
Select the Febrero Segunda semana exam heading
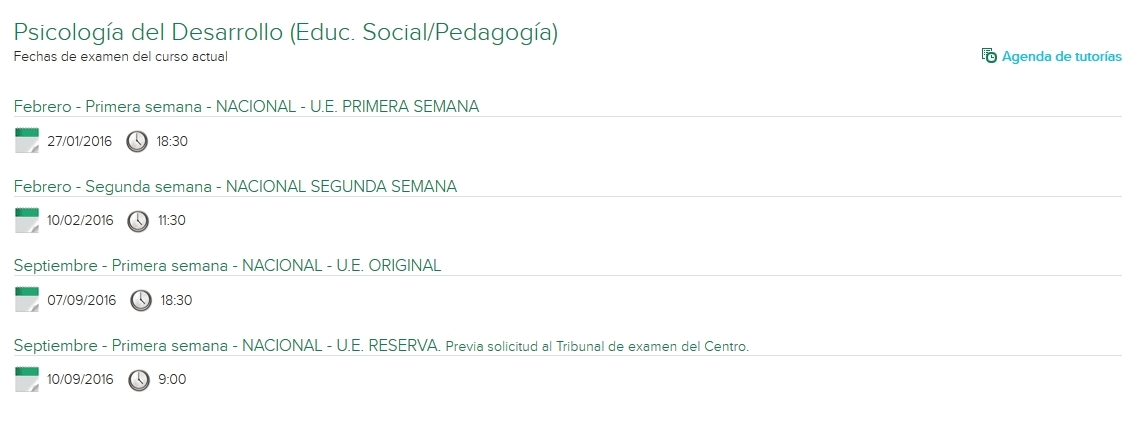(235, 186)
